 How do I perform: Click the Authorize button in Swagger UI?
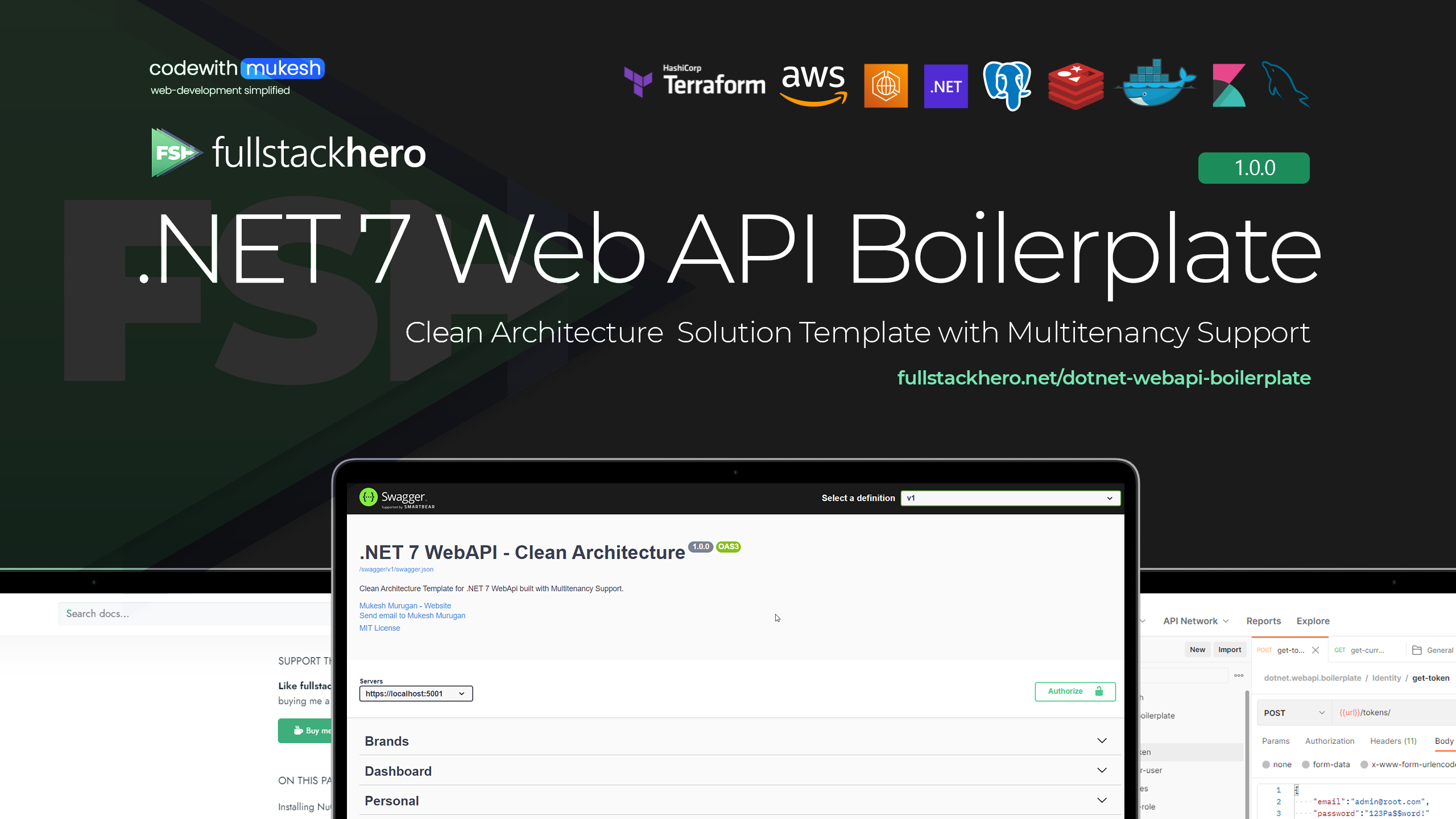[x=1073, y=691]
